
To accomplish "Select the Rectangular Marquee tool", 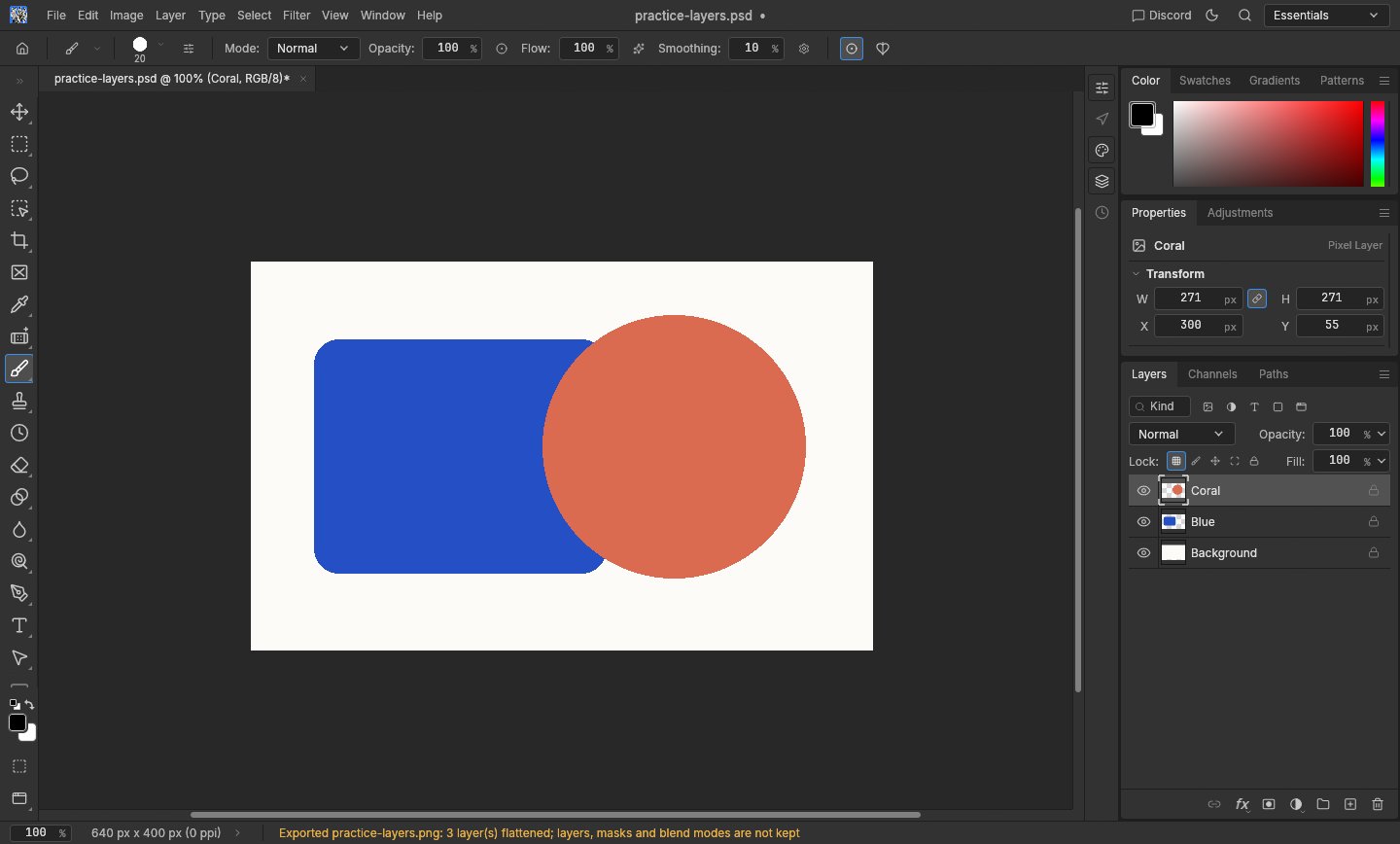I will (19, 144).
